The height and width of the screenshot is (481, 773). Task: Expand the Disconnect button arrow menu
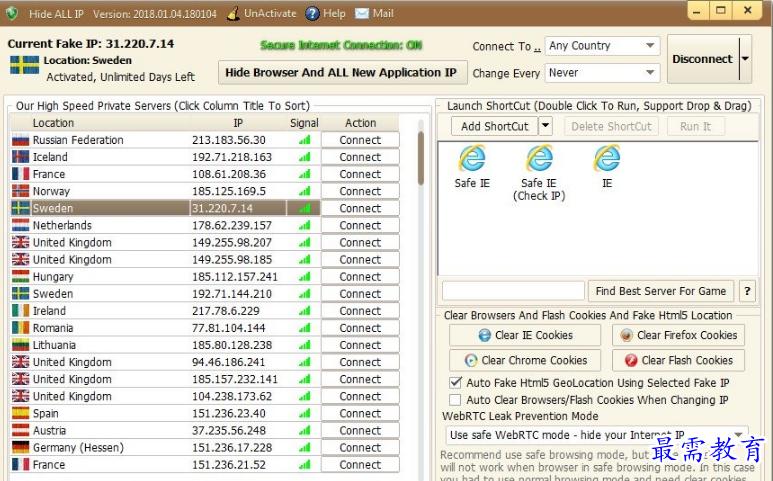pyautogui.click(x=745, y=59)
